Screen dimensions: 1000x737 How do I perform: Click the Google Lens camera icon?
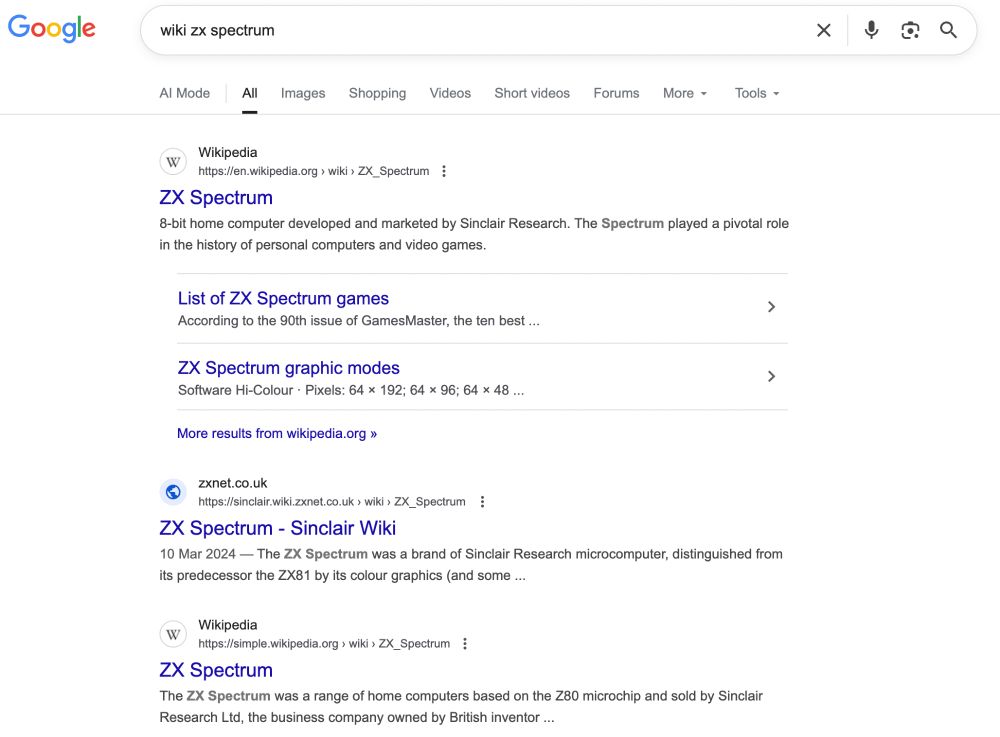(910, 30)
